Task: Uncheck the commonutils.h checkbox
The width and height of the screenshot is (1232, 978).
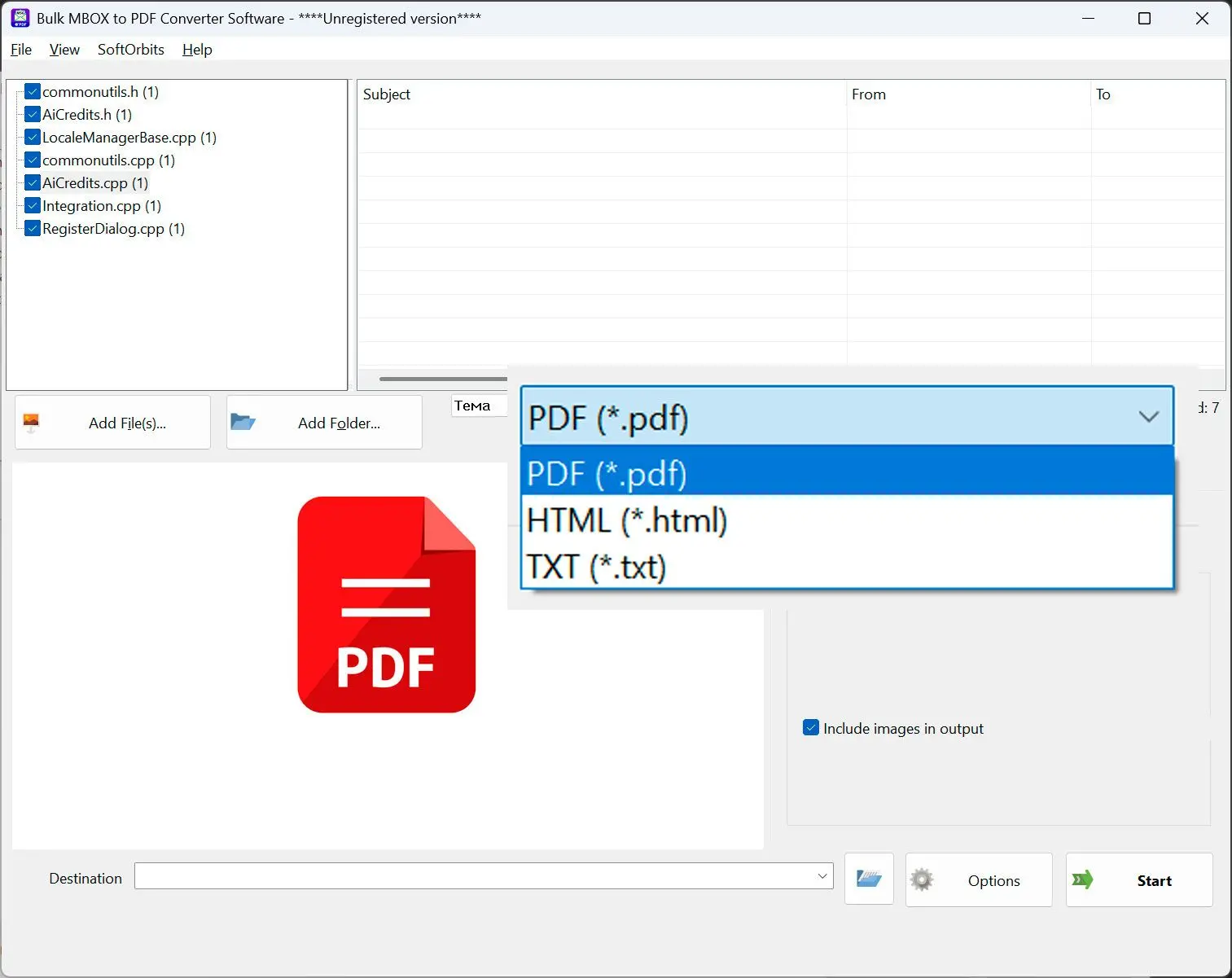Action: (33, 91)
